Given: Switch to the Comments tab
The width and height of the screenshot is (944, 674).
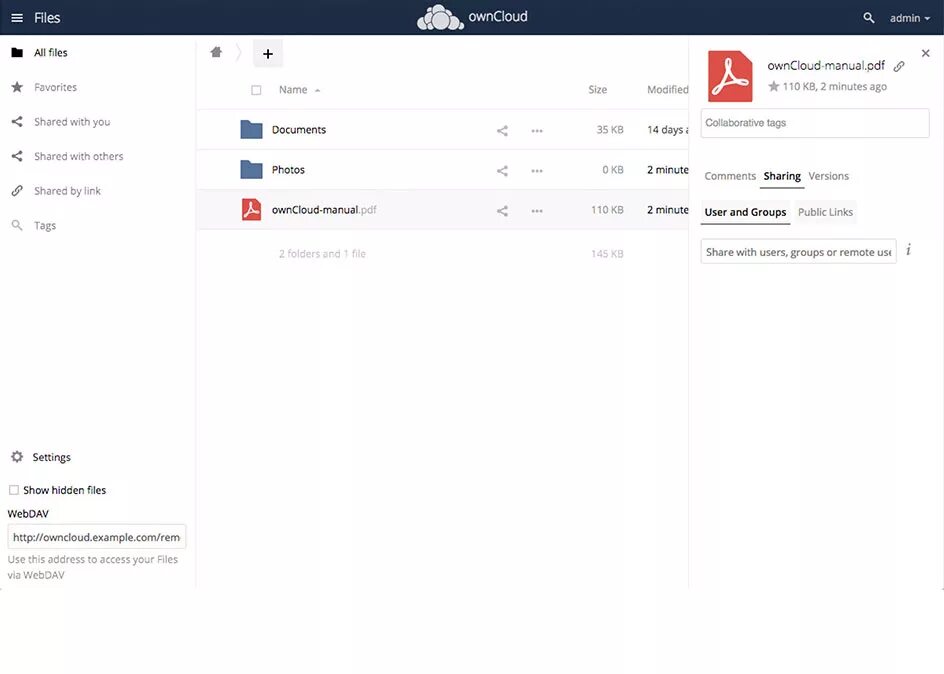Looking at the screenshot, I should point(730,176).
